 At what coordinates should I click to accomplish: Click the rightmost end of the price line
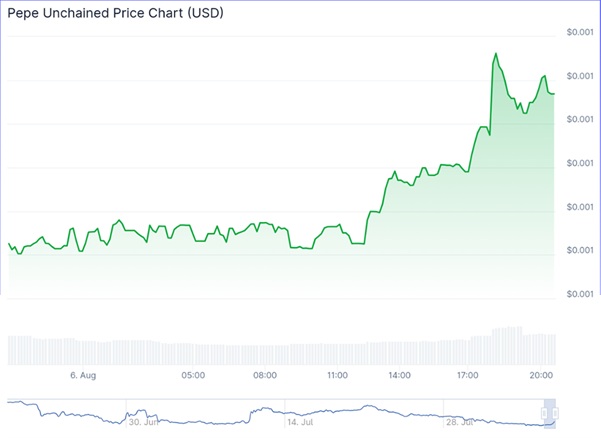[x=554, y=94]
